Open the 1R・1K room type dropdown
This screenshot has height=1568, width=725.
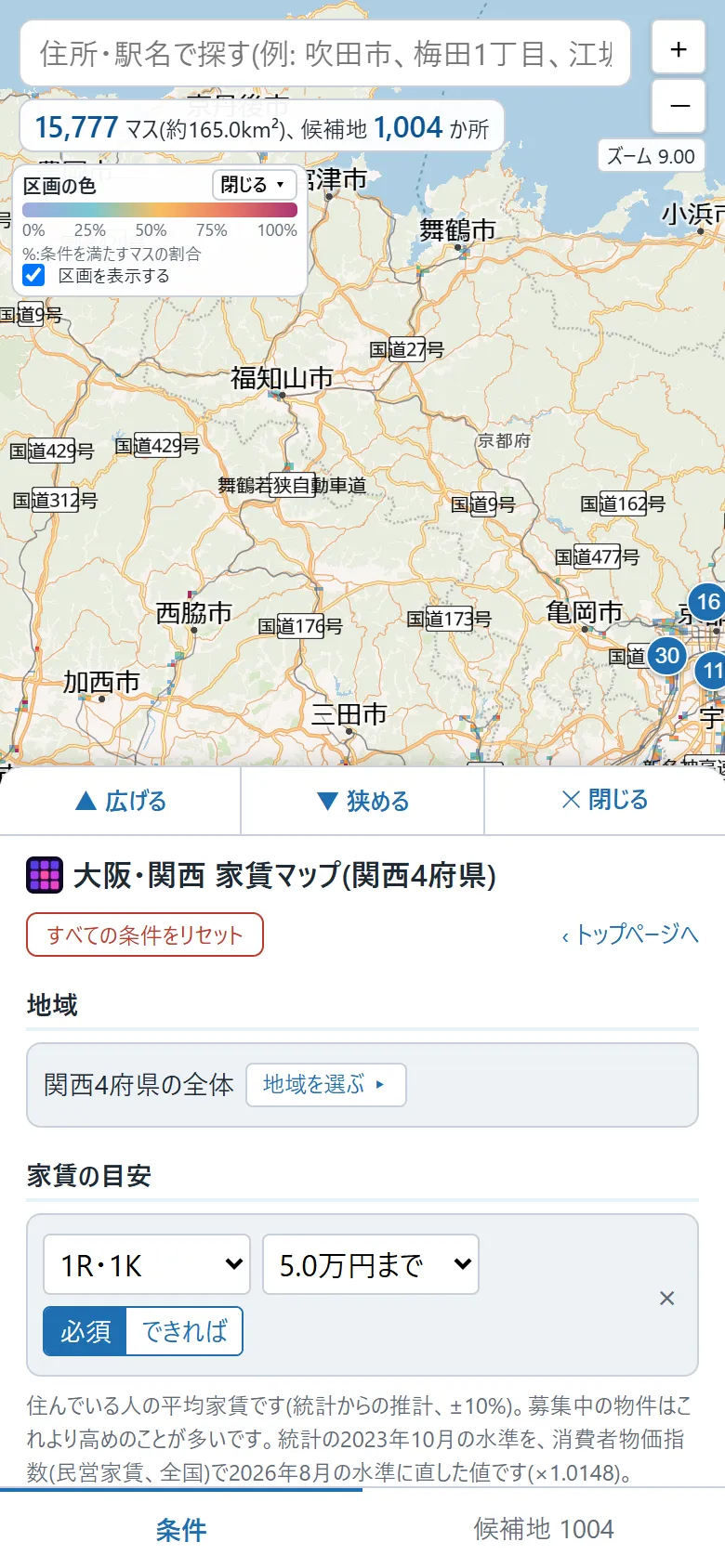pos(147,1264)
